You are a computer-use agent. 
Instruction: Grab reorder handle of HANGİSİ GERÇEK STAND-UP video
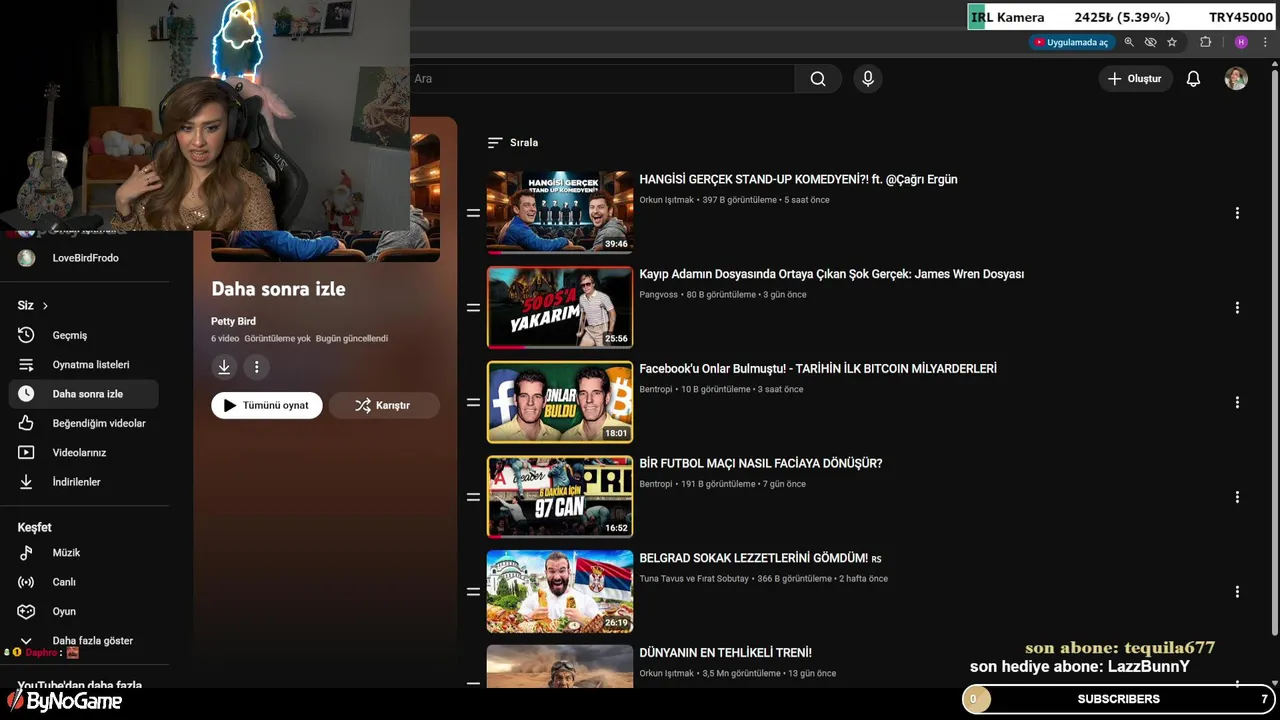pyautogui.click(x=473, y=213)
